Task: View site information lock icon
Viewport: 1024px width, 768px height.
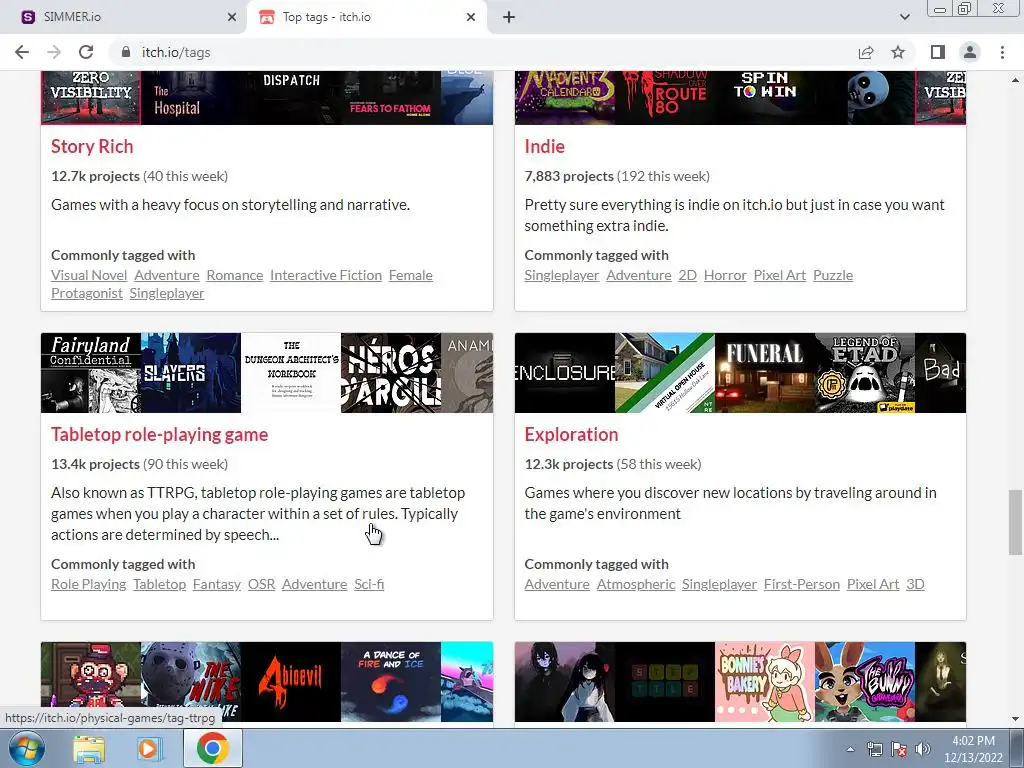Action: tap(126, 52)
